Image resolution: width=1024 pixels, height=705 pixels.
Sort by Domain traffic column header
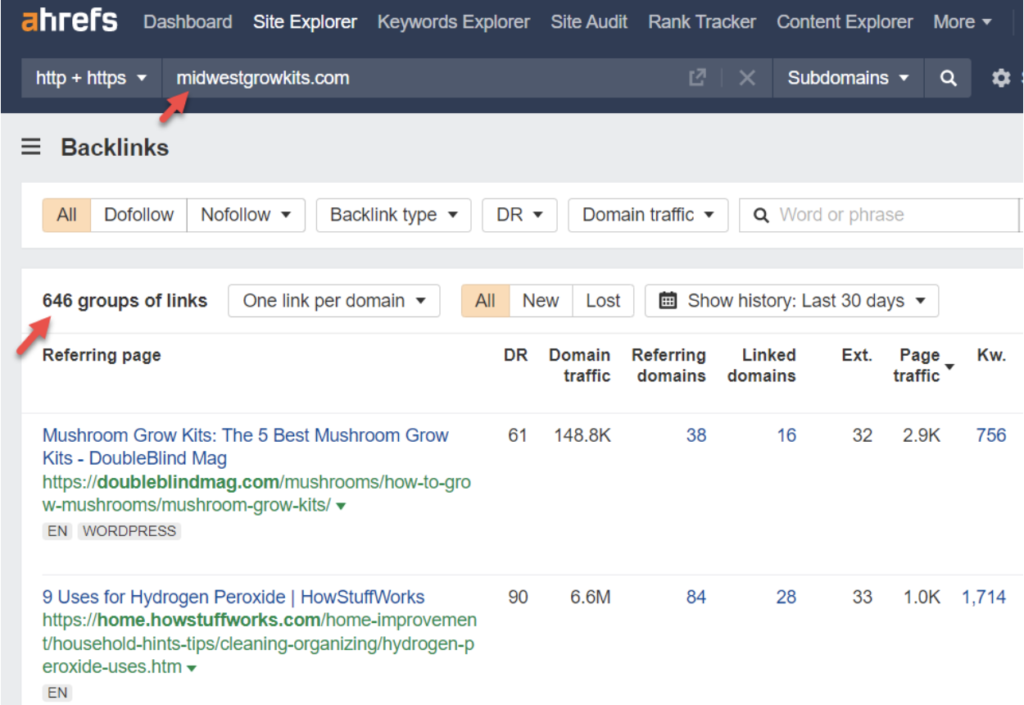(x=580, y=365)
